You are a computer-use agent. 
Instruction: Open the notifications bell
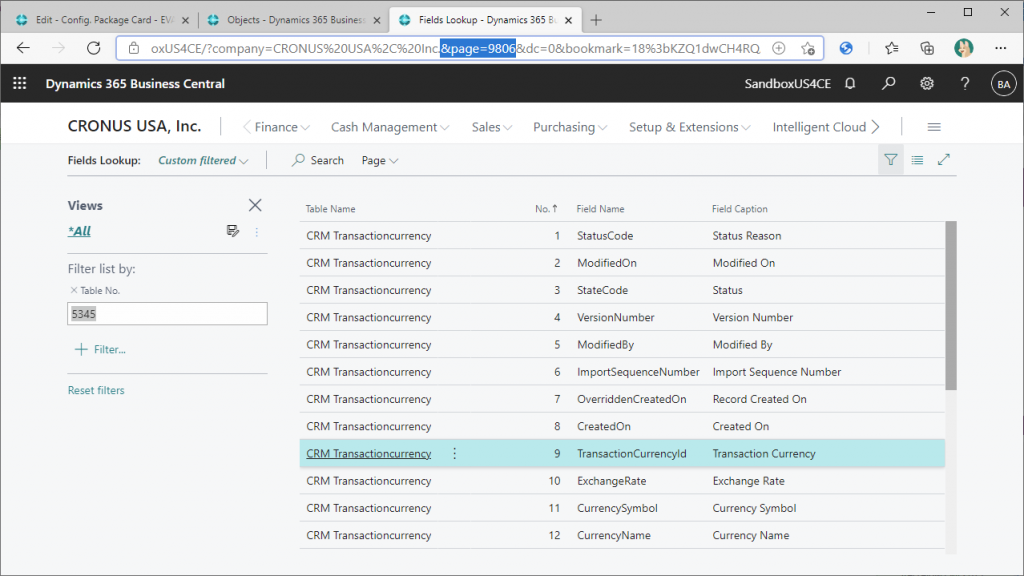pos(850,84)
